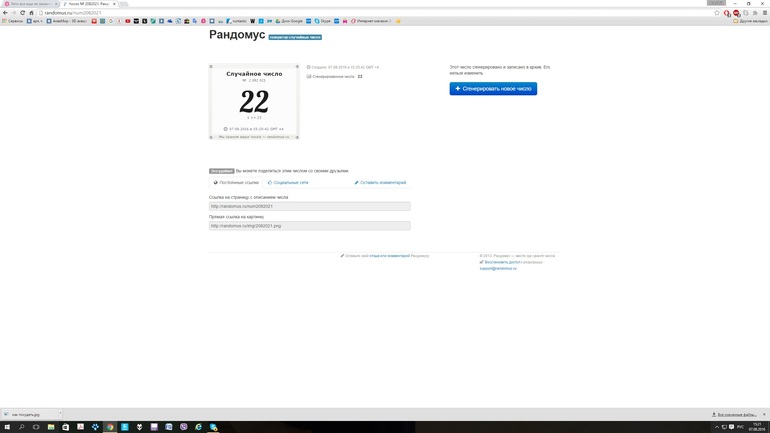Click the bookmark star icon in address bar
Image resolution: width=770 pixels, height=433 pixels.
coord(717,13)
